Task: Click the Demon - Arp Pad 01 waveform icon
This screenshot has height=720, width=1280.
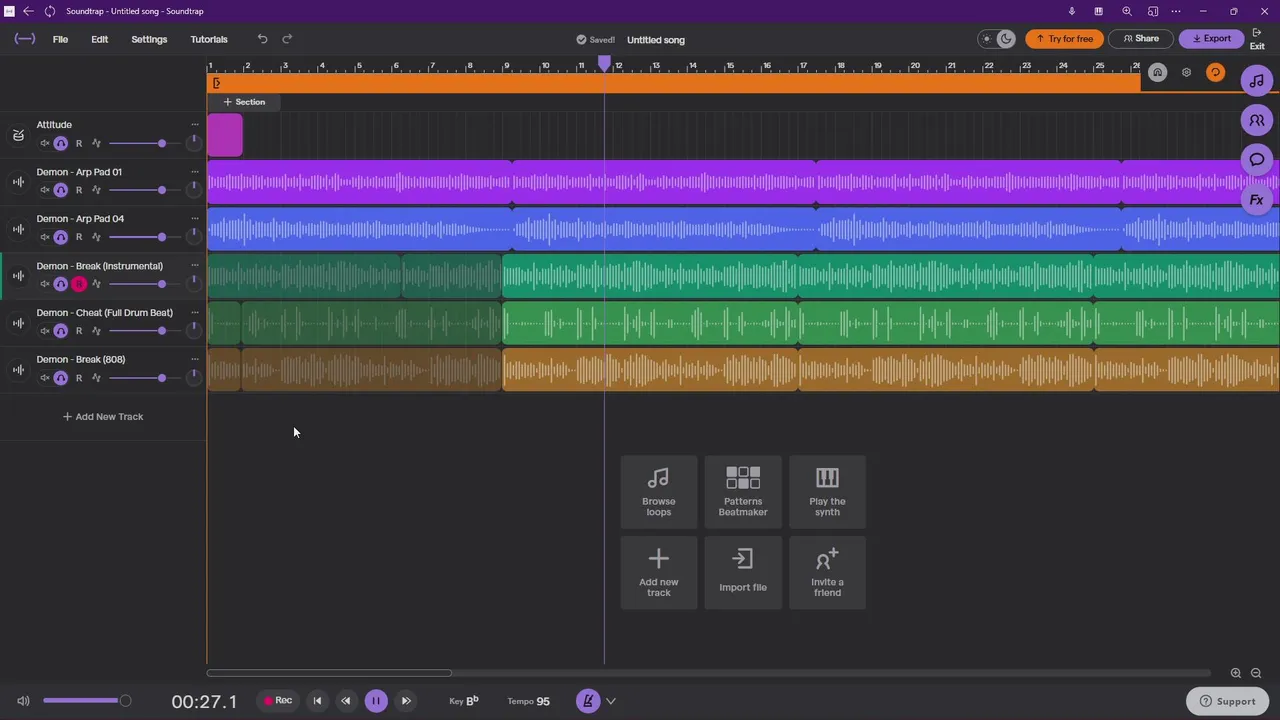Action: pos(18,182)
